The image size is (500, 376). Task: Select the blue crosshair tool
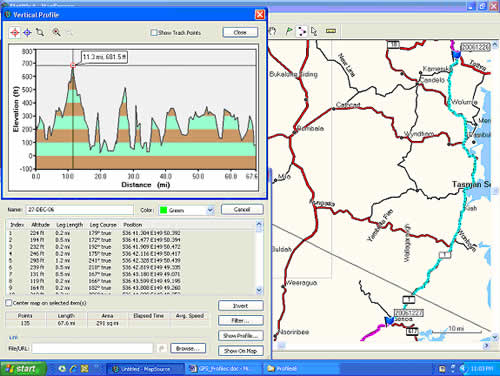(x=27, y=32)
